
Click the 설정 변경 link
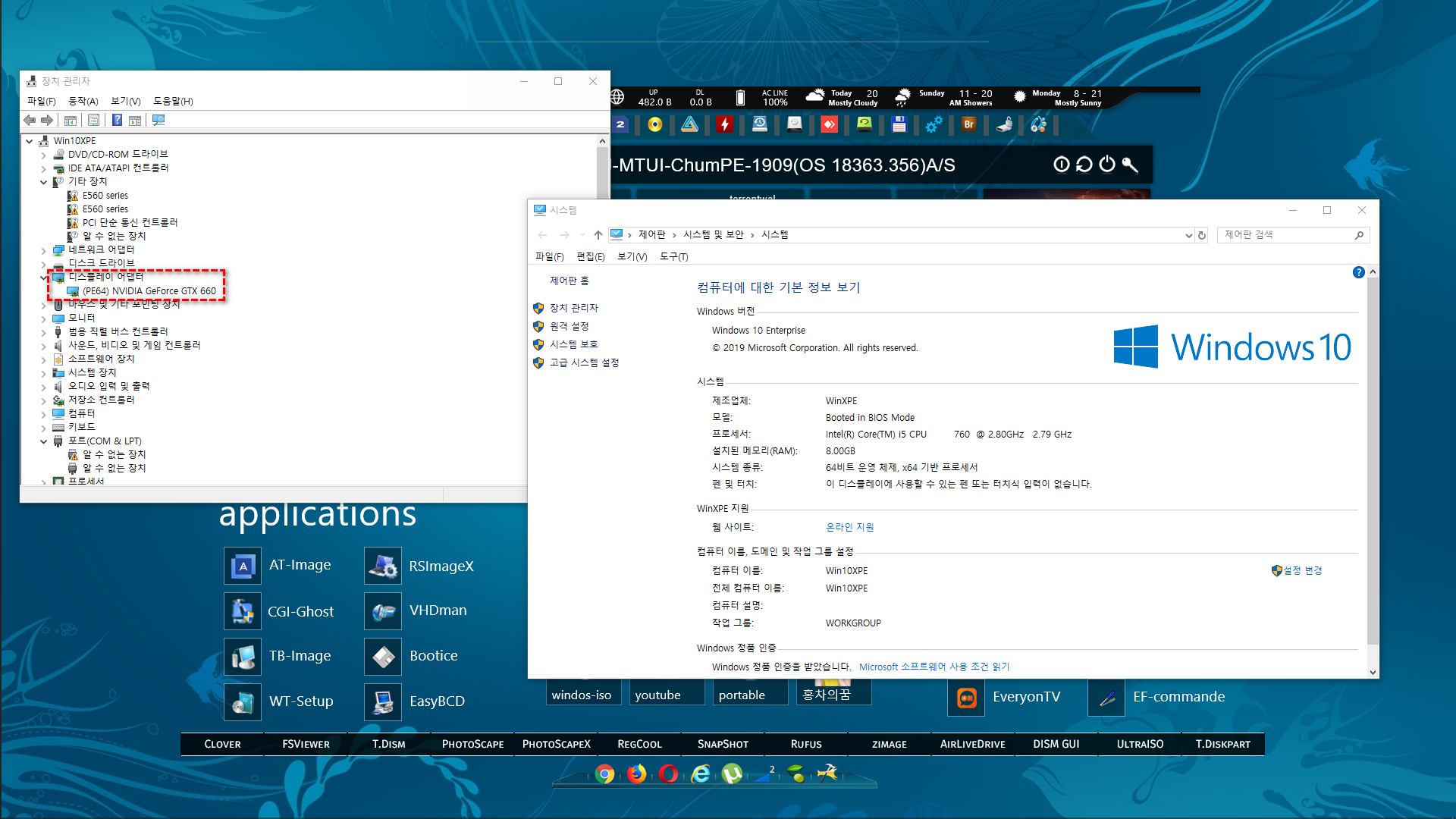point(1303,570)
